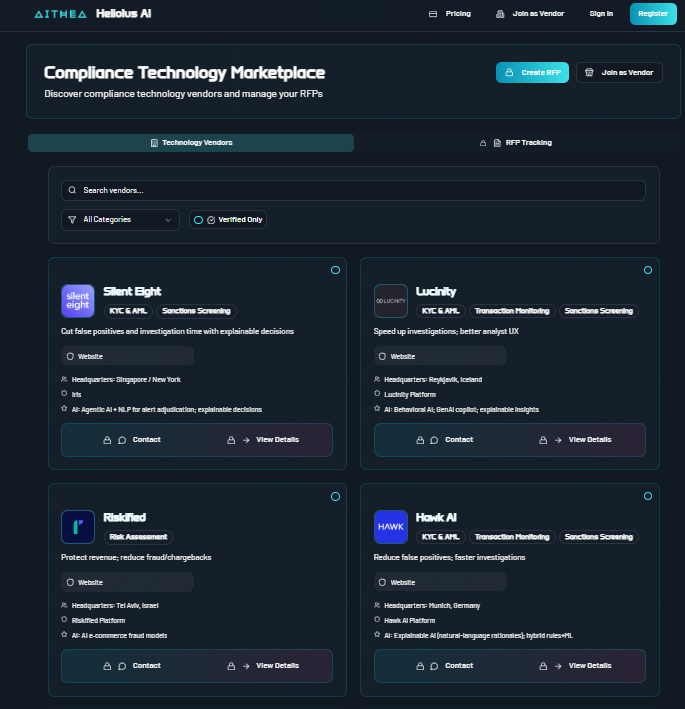Click the arrow icon on Silent Eight's View Details

[x=246, y=440]
